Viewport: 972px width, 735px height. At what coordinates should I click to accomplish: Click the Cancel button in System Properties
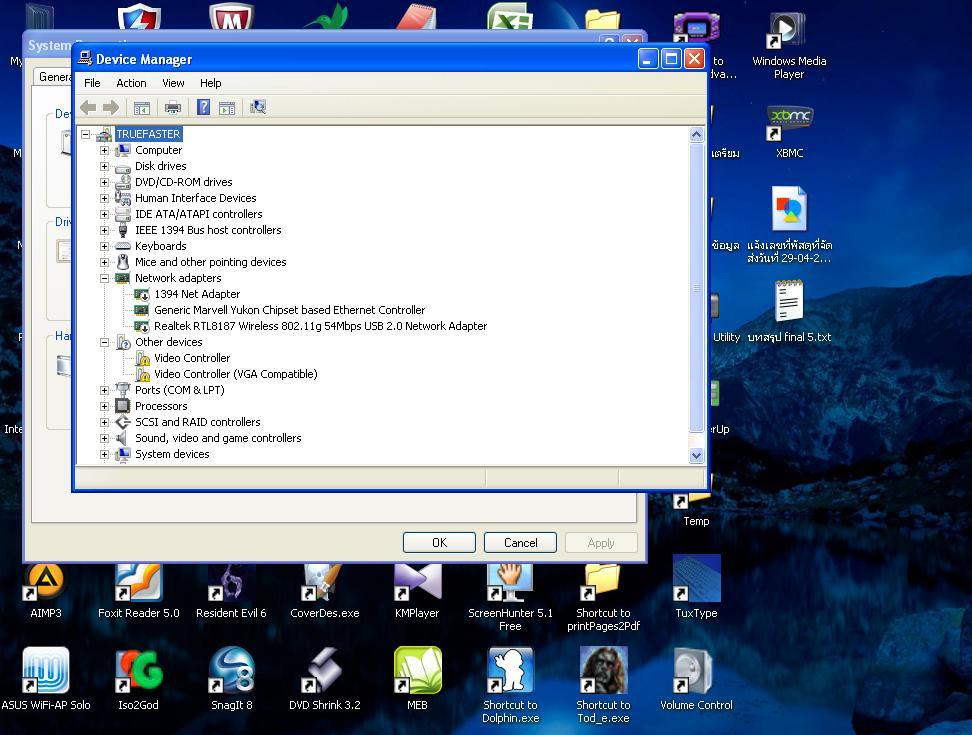[520, 542]
